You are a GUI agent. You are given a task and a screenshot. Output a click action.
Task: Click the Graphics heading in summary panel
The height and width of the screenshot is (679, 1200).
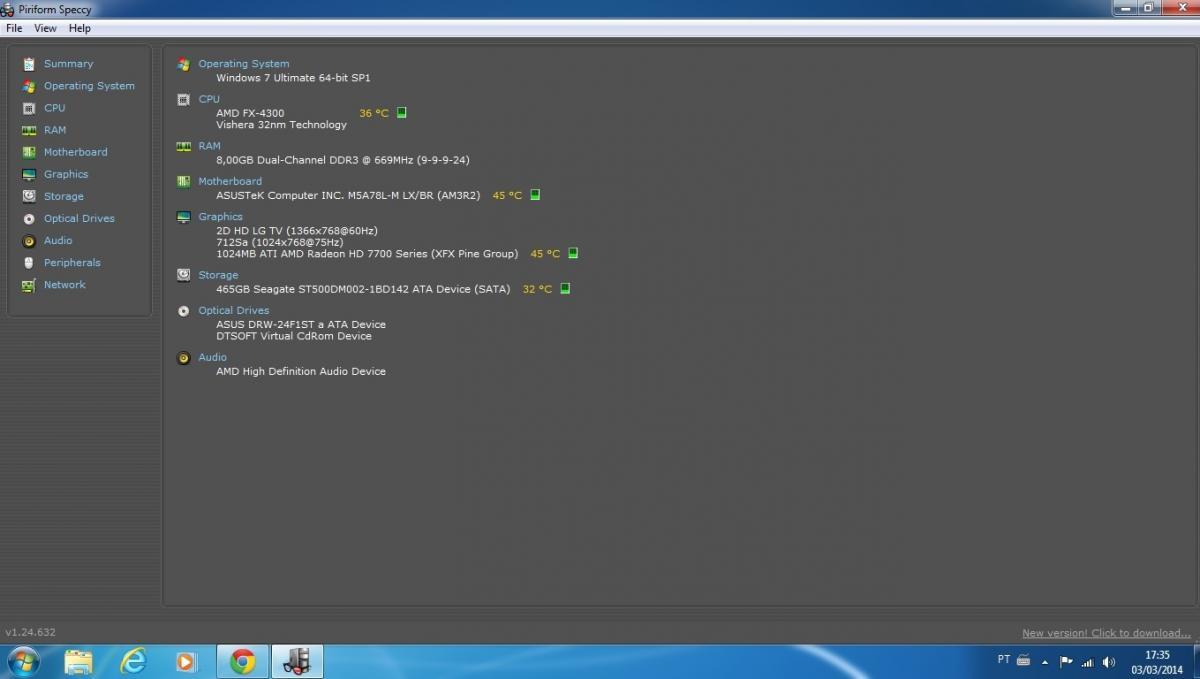[220, 217]
